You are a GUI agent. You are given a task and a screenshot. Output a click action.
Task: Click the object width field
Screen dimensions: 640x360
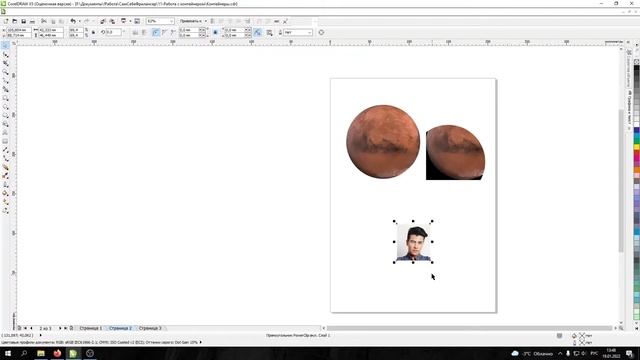pos(51,30)
